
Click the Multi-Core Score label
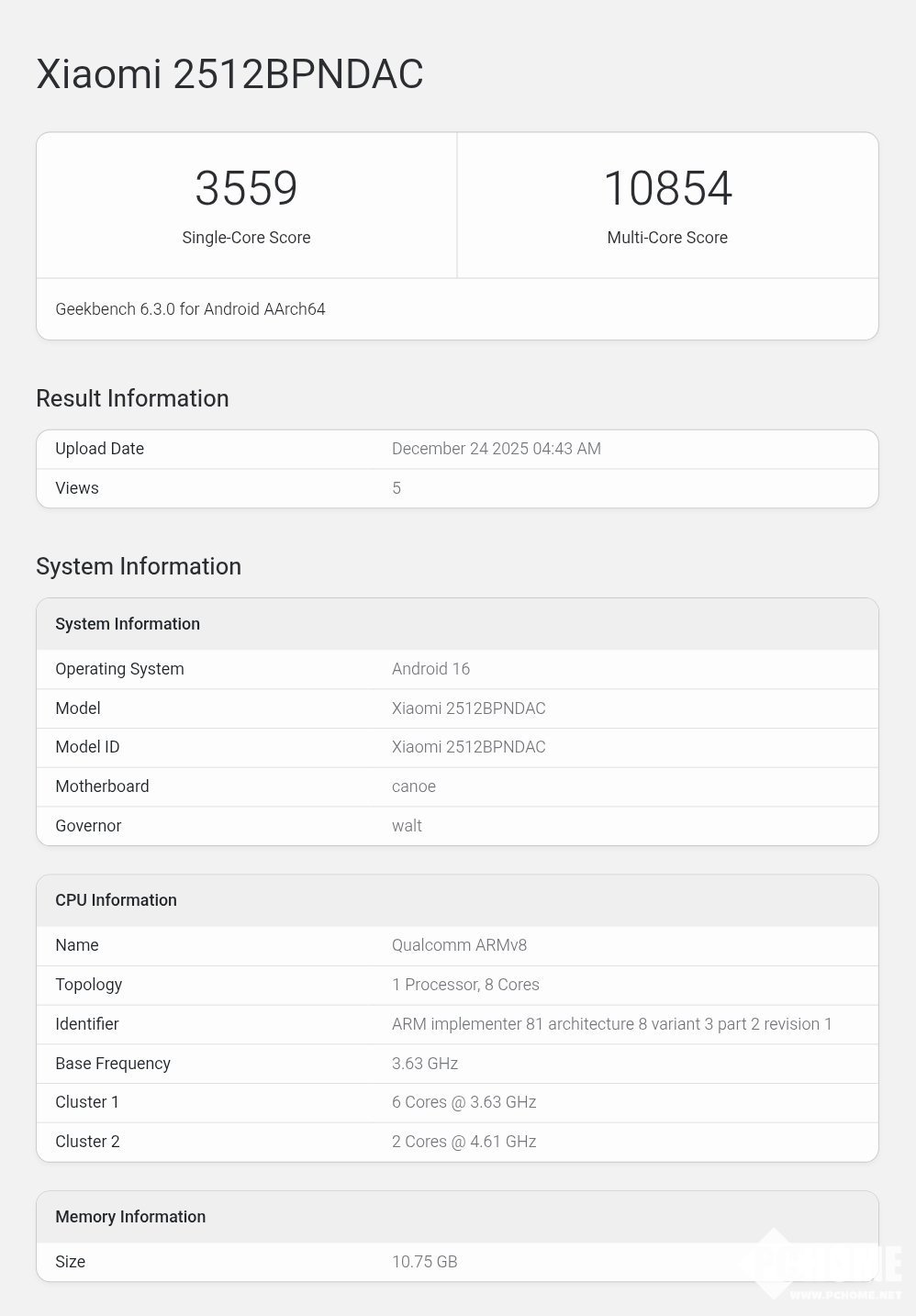click(667, 238)
